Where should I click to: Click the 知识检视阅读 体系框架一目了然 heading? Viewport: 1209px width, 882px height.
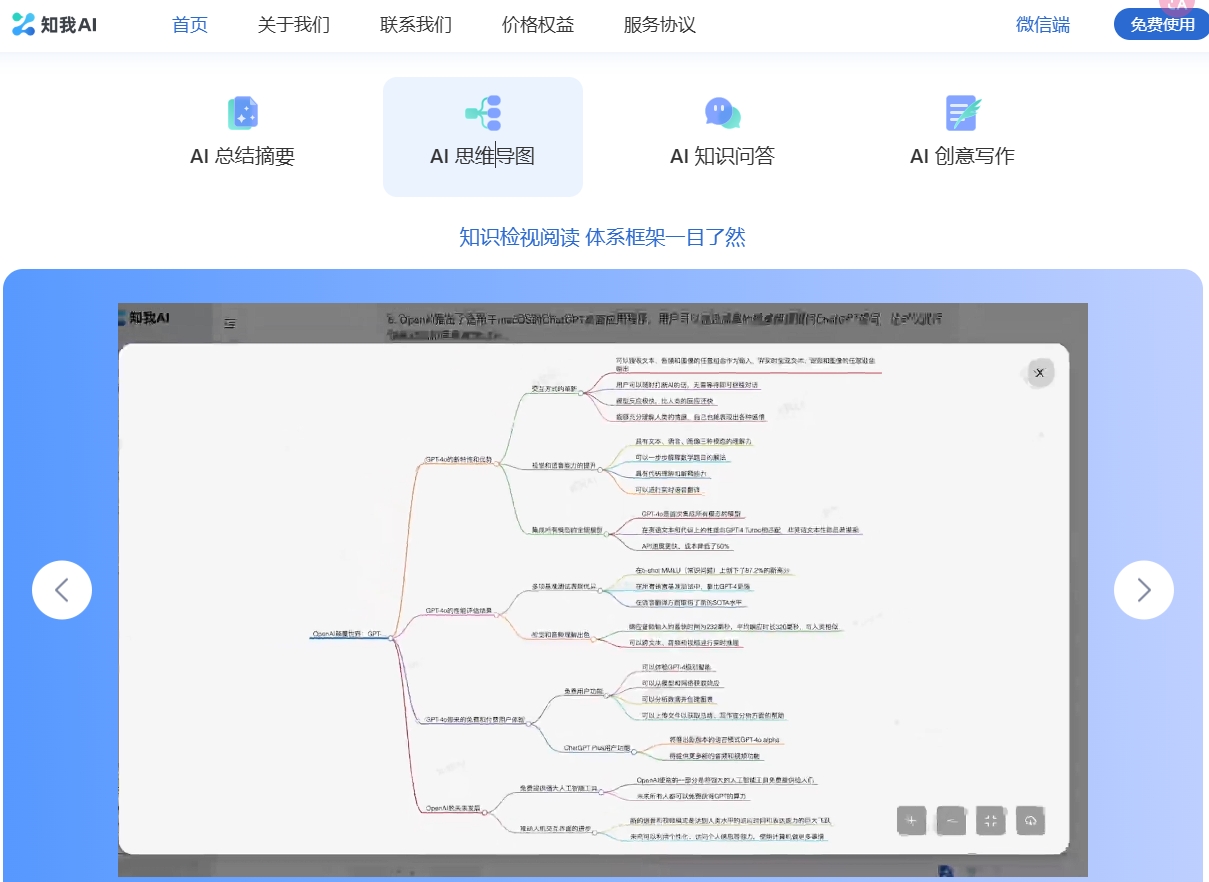[x=603, y=237]
